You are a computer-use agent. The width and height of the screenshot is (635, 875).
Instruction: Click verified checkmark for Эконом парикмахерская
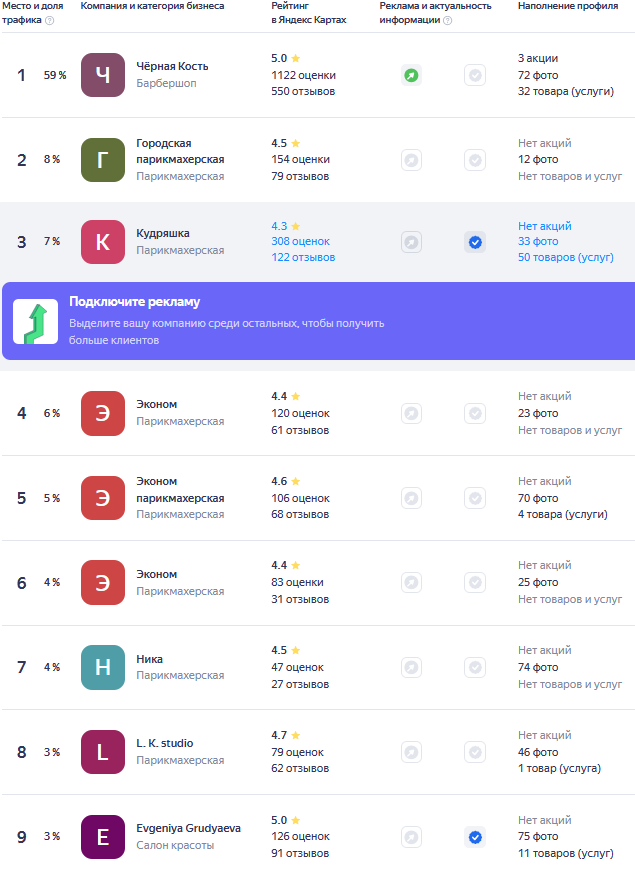pos(475,498)
